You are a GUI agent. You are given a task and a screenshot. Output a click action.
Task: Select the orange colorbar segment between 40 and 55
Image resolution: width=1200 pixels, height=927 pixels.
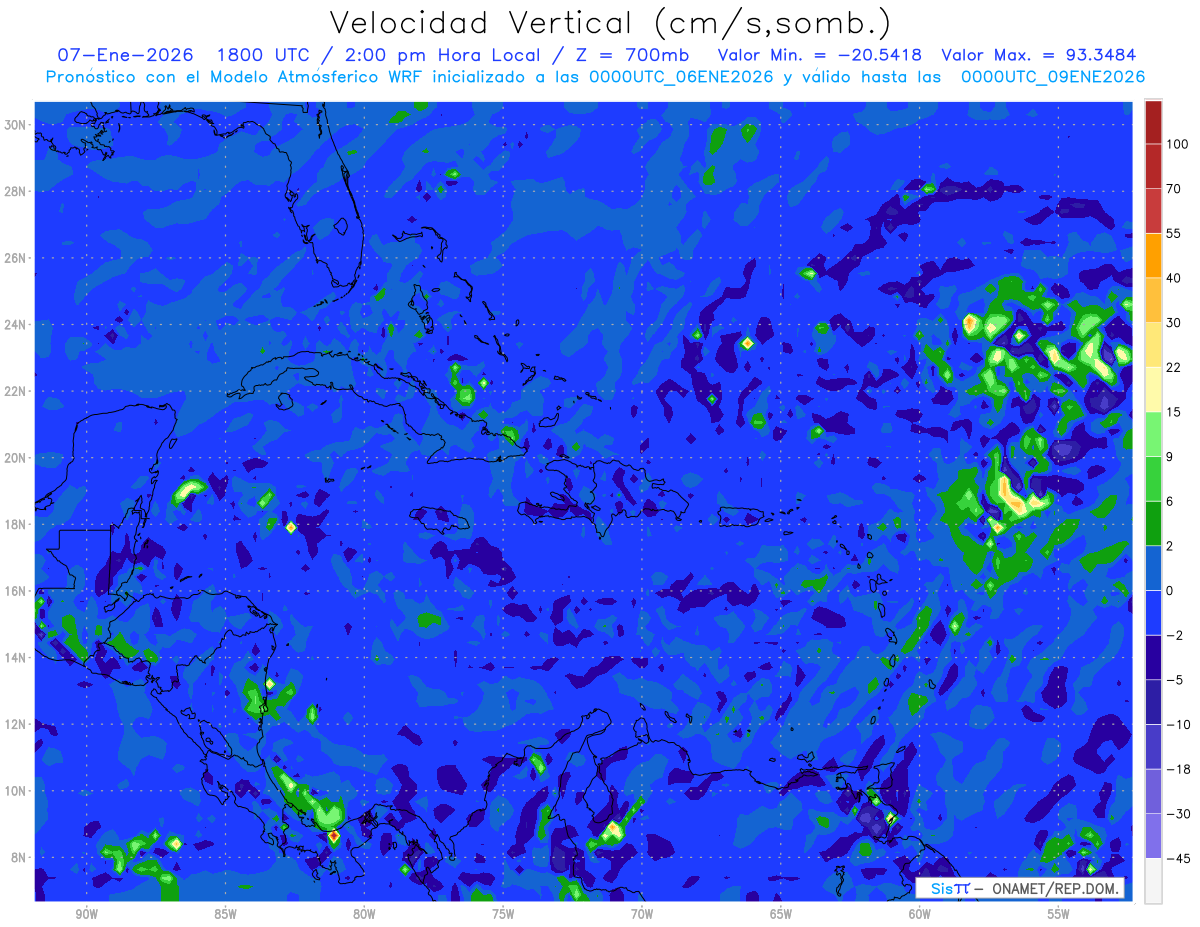click(1153, 255)
